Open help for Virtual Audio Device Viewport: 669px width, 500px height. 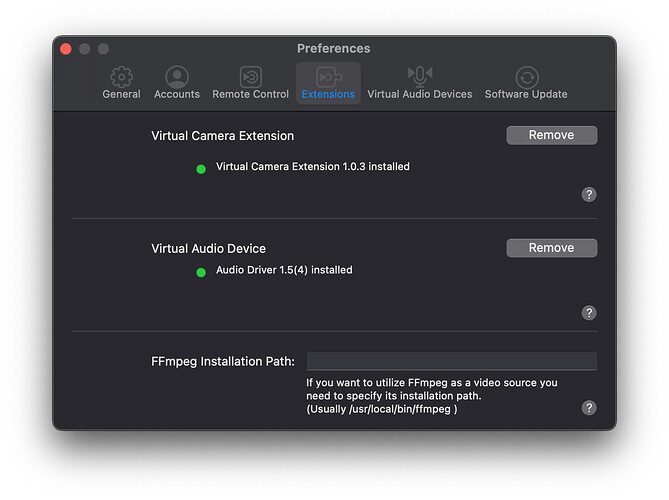pos(589,313)
